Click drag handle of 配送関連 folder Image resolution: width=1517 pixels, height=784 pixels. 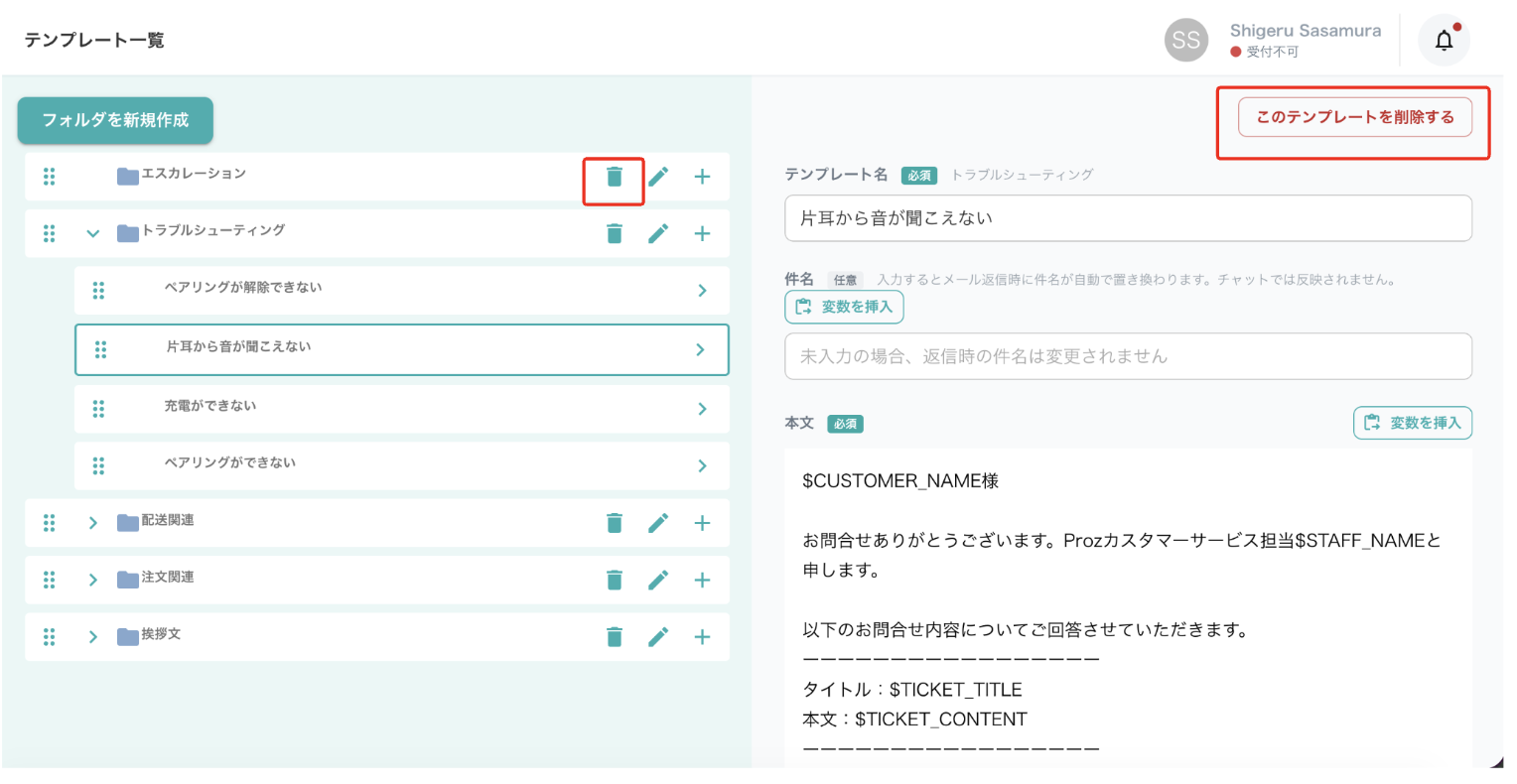(49, 523)
